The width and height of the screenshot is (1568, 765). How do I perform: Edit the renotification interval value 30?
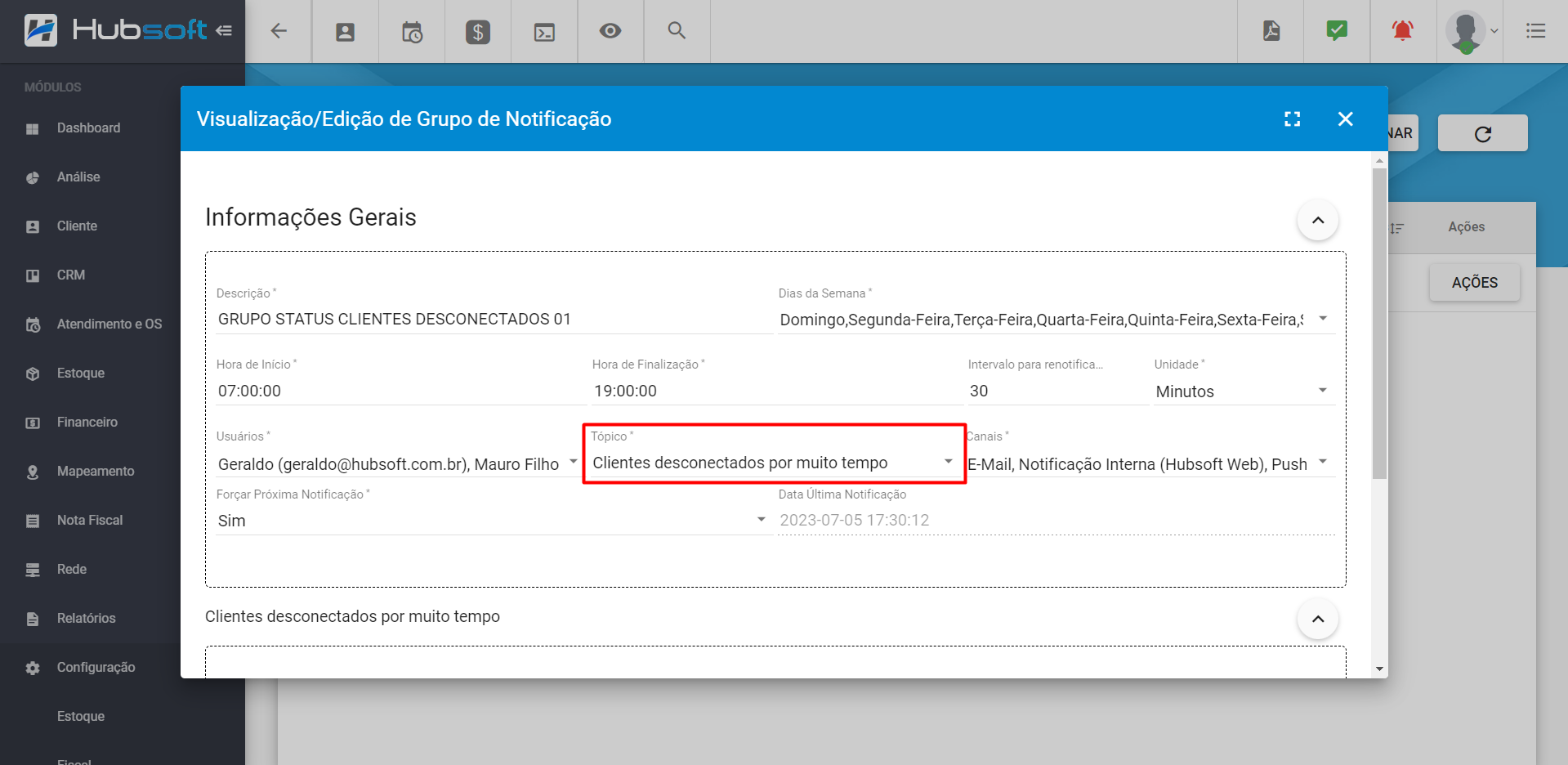click(1057, 391)
